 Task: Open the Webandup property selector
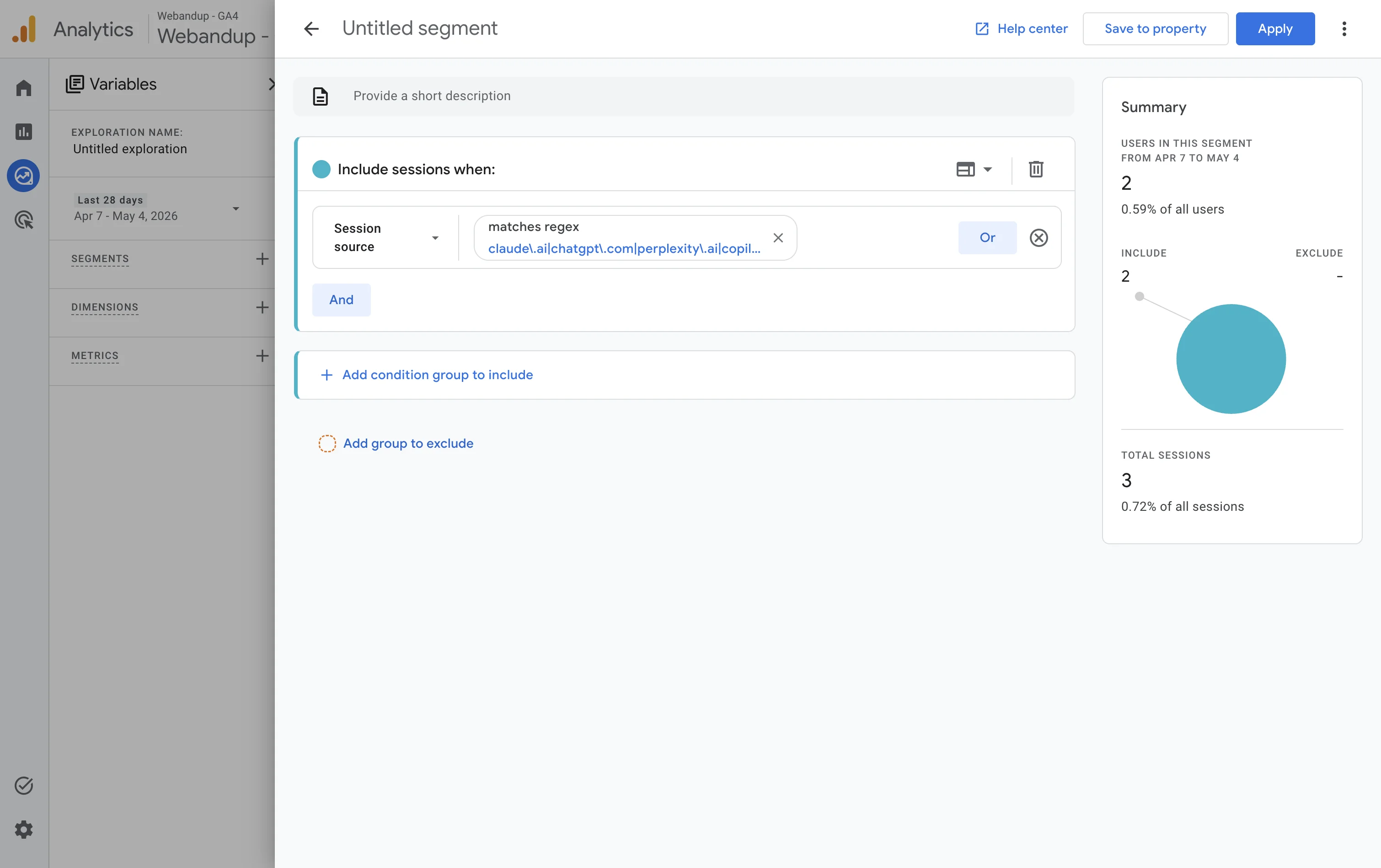point(213,29)
